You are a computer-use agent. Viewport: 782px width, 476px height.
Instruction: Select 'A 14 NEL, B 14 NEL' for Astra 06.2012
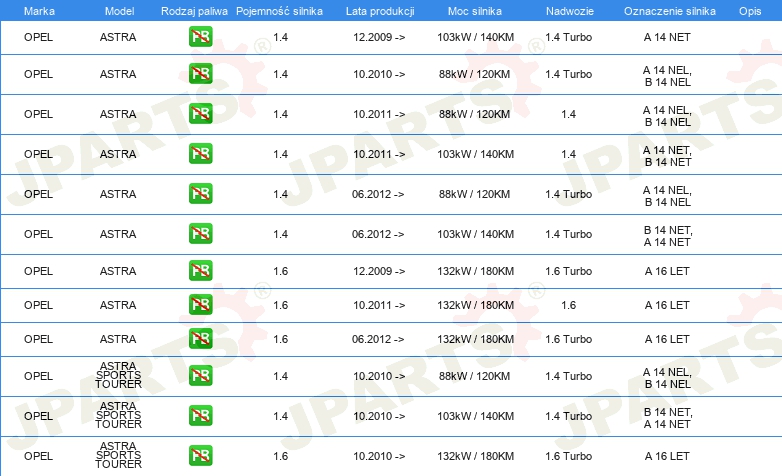coord(667,196)
